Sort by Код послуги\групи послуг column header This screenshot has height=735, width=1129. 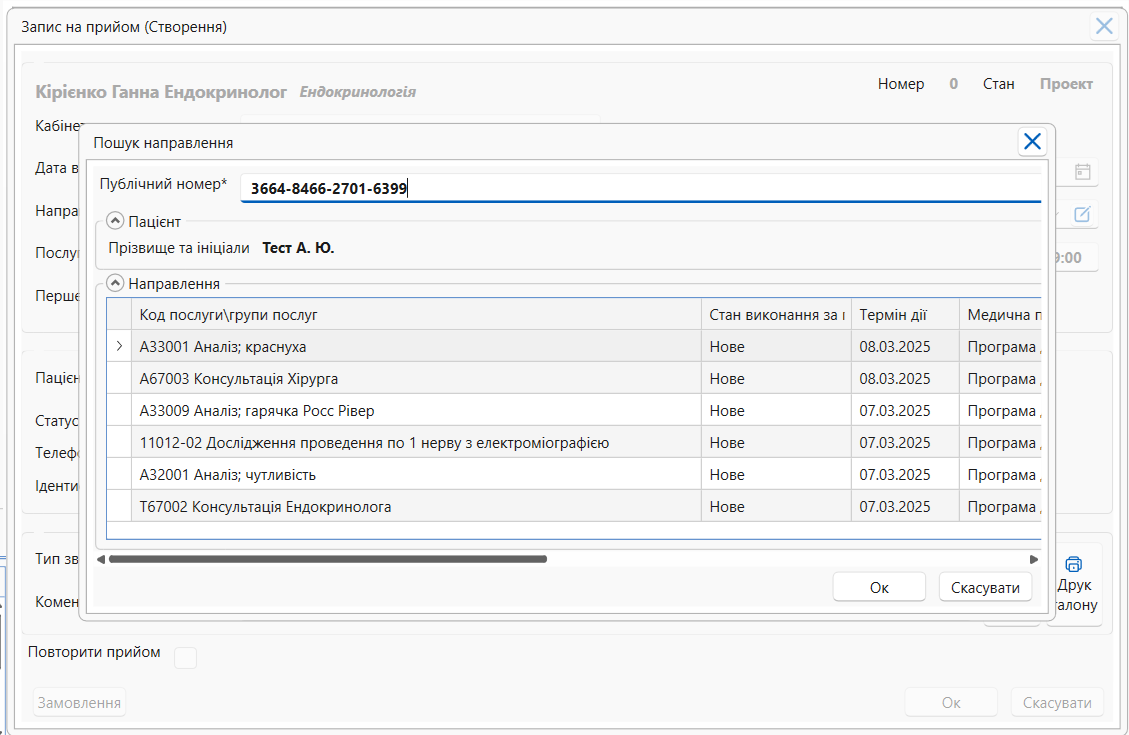(x=416, y=315)
